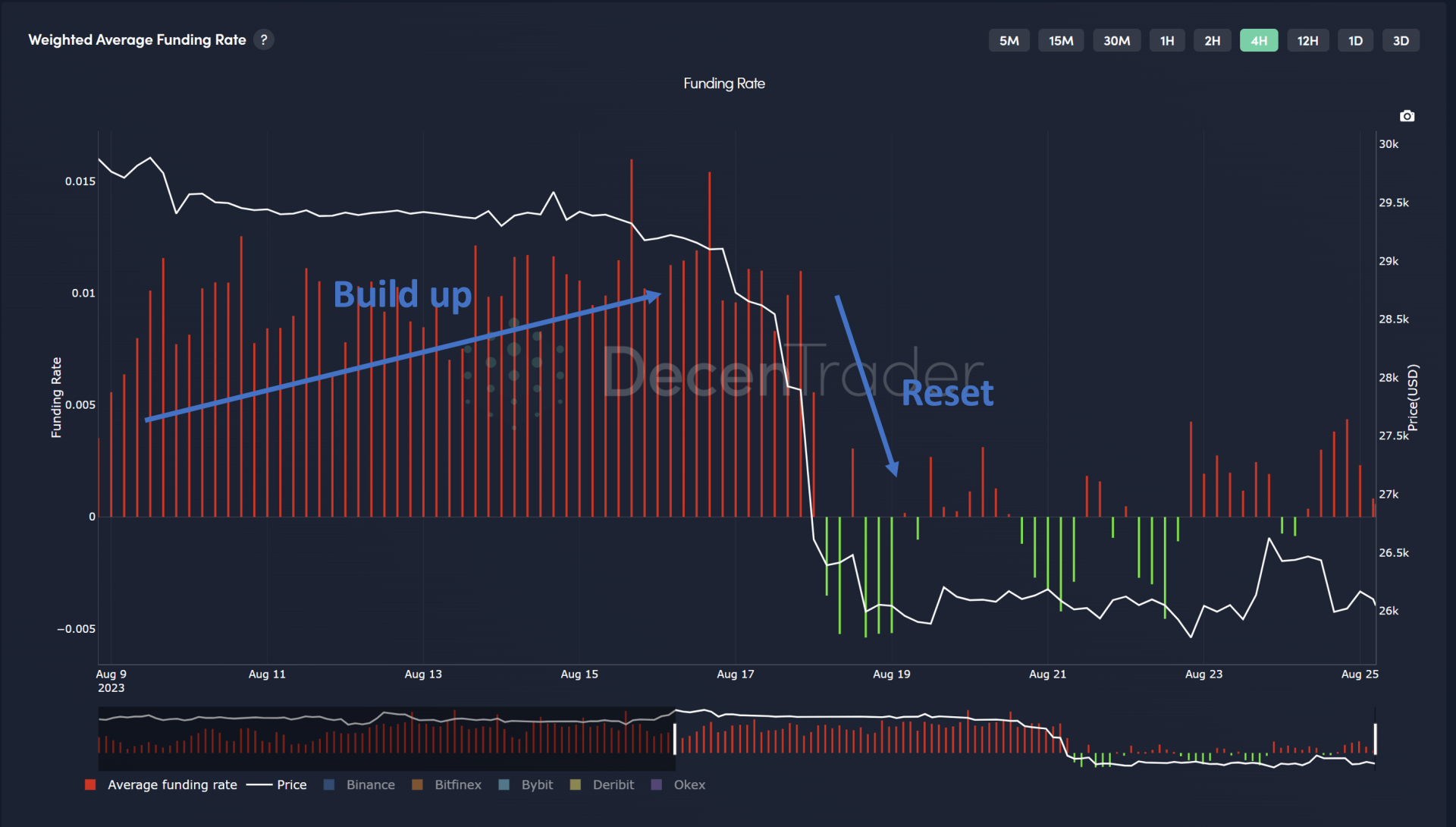
Task: Toggle the Binance legend square
Action: 329,785
